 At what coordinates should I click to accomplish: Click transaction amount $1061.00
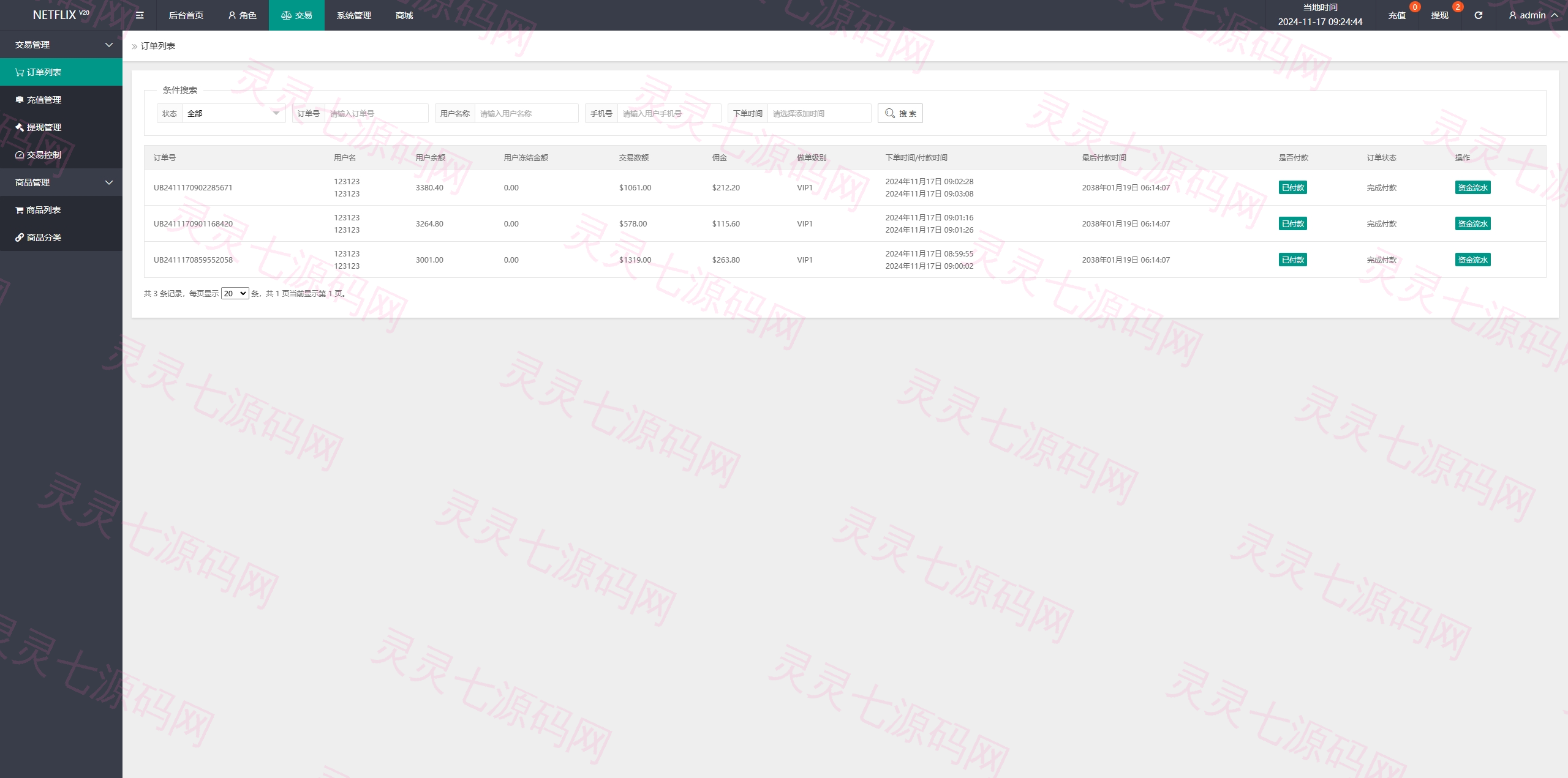coord(635,187)
